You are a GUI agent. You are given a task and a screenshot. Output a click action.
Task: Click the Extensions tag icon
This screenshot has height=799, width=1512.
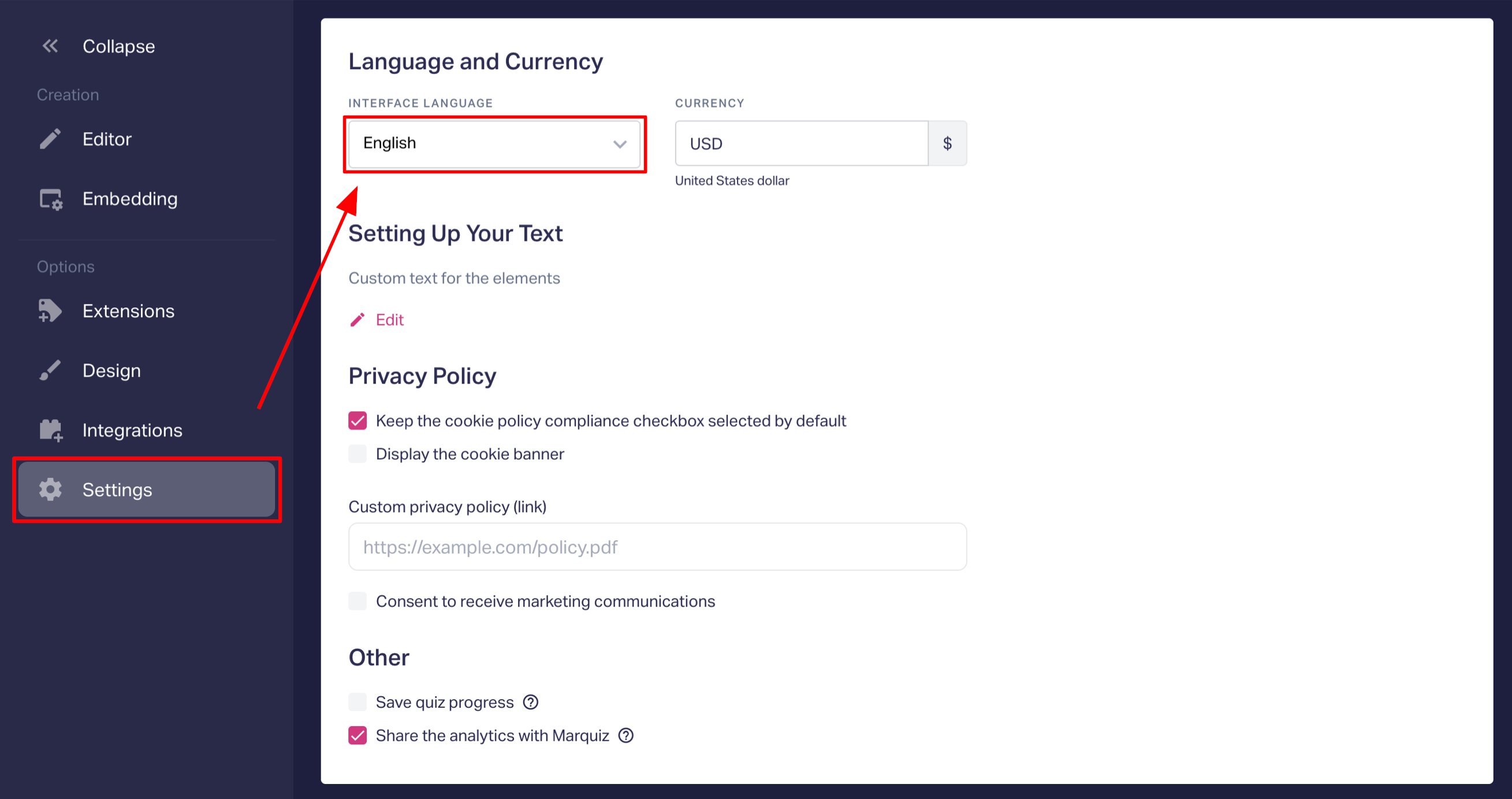click(x=50, y=311)
